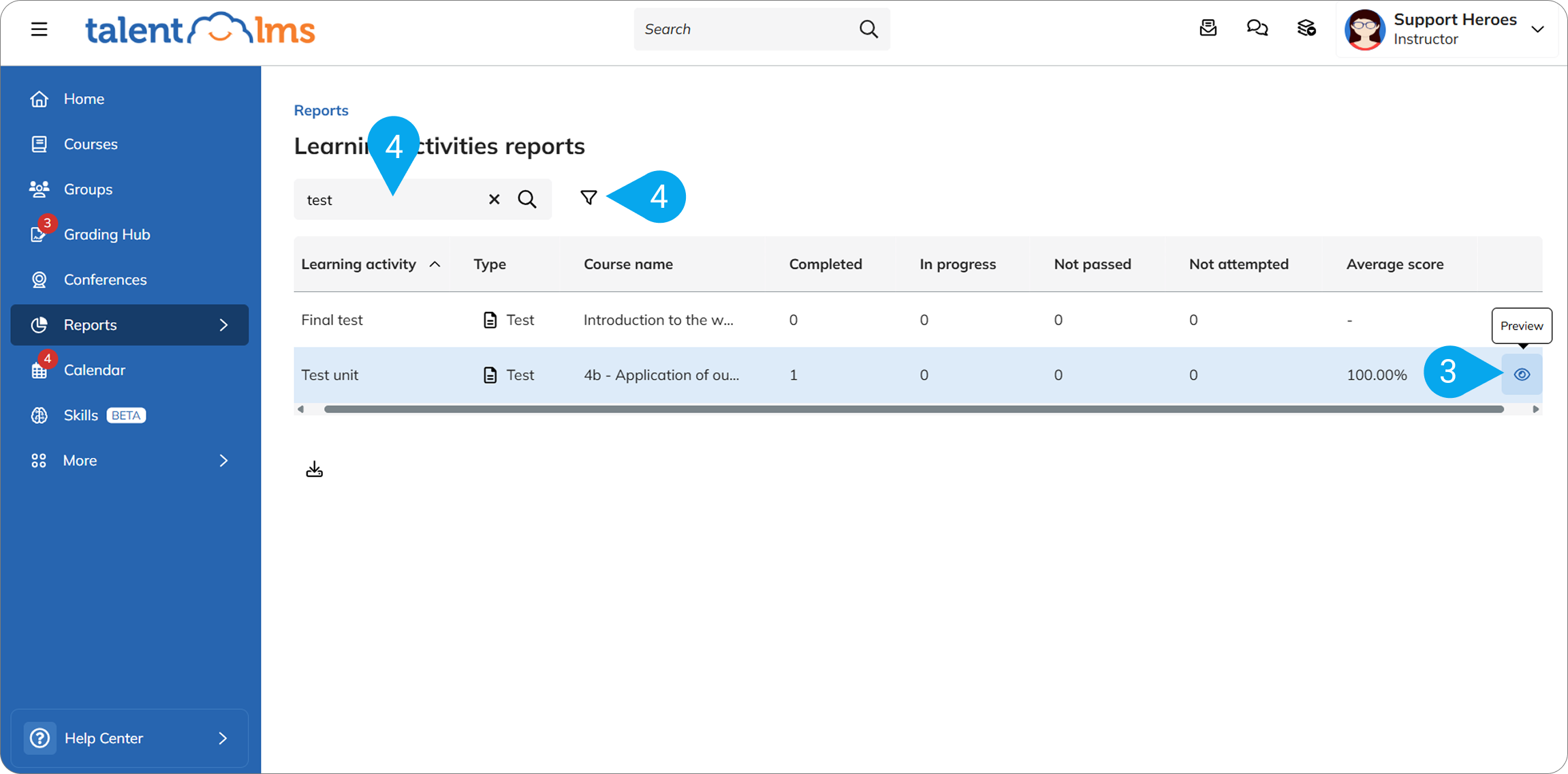The height and width of the screenshot is (774, 1568).
Task: Click the Test type icon in Final test row
Action: click(490, 320)
